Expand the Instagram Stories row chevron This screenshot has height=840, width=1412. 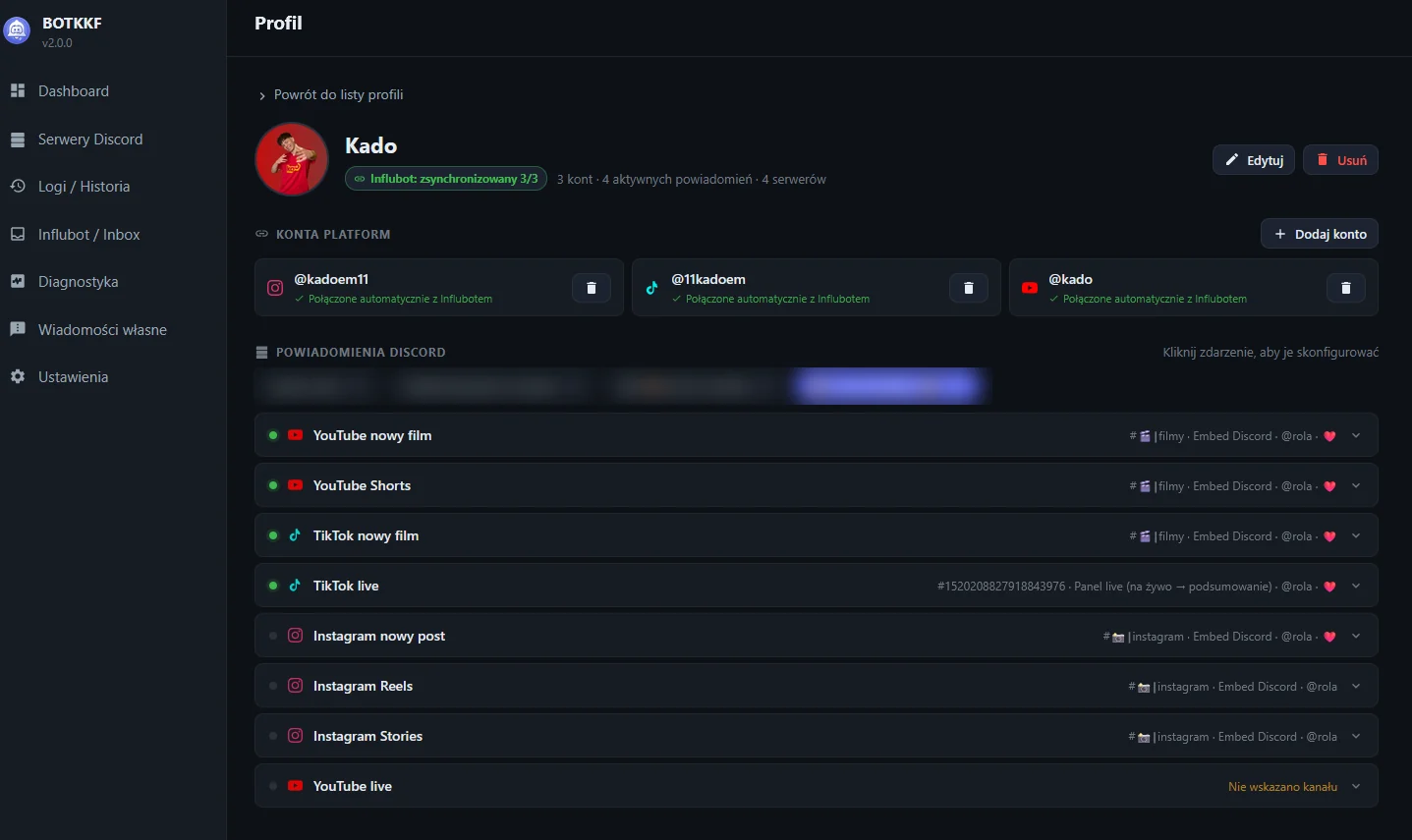[x=1356, y=736]
